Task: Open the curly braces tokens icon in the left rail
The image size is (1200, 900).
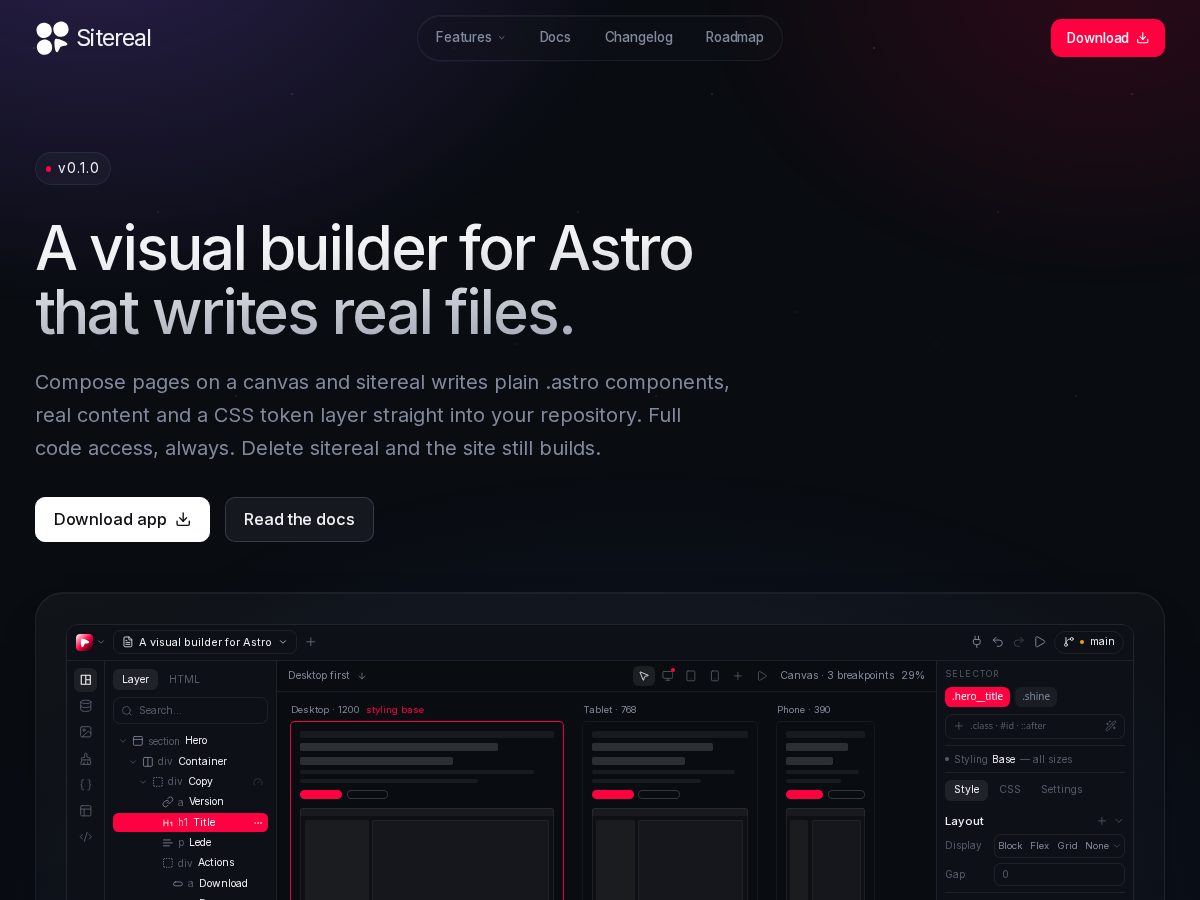Action: point(86,785)
